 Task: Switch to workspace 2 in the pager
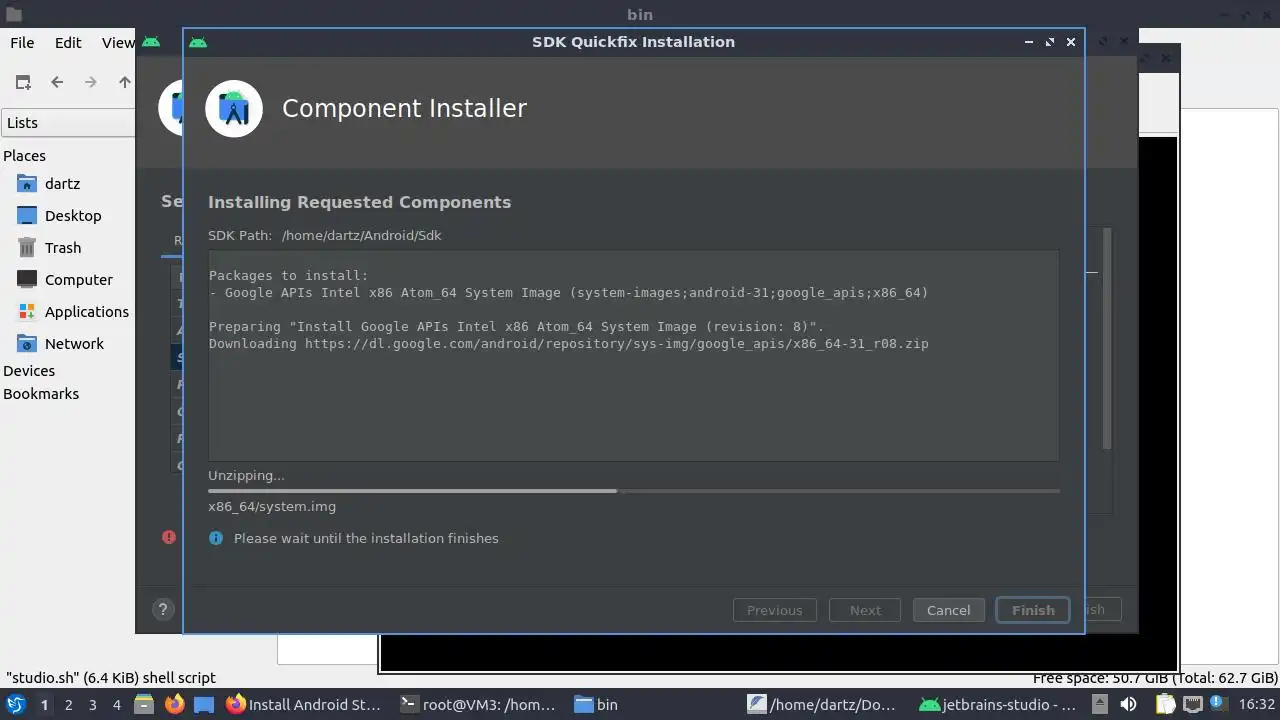pos(68,704)
